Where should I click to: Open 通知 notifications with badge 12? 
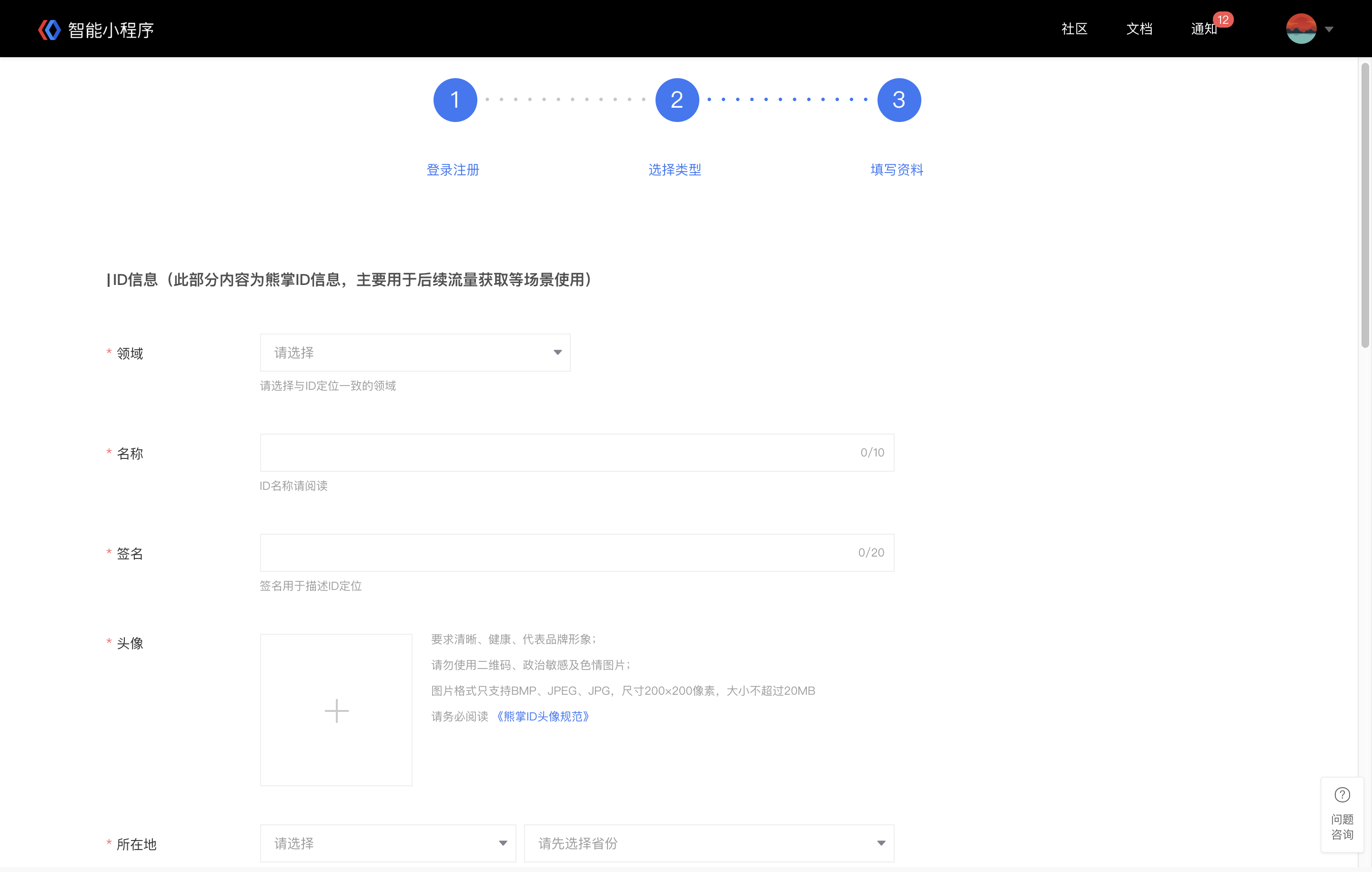[x=1204, y=29]
